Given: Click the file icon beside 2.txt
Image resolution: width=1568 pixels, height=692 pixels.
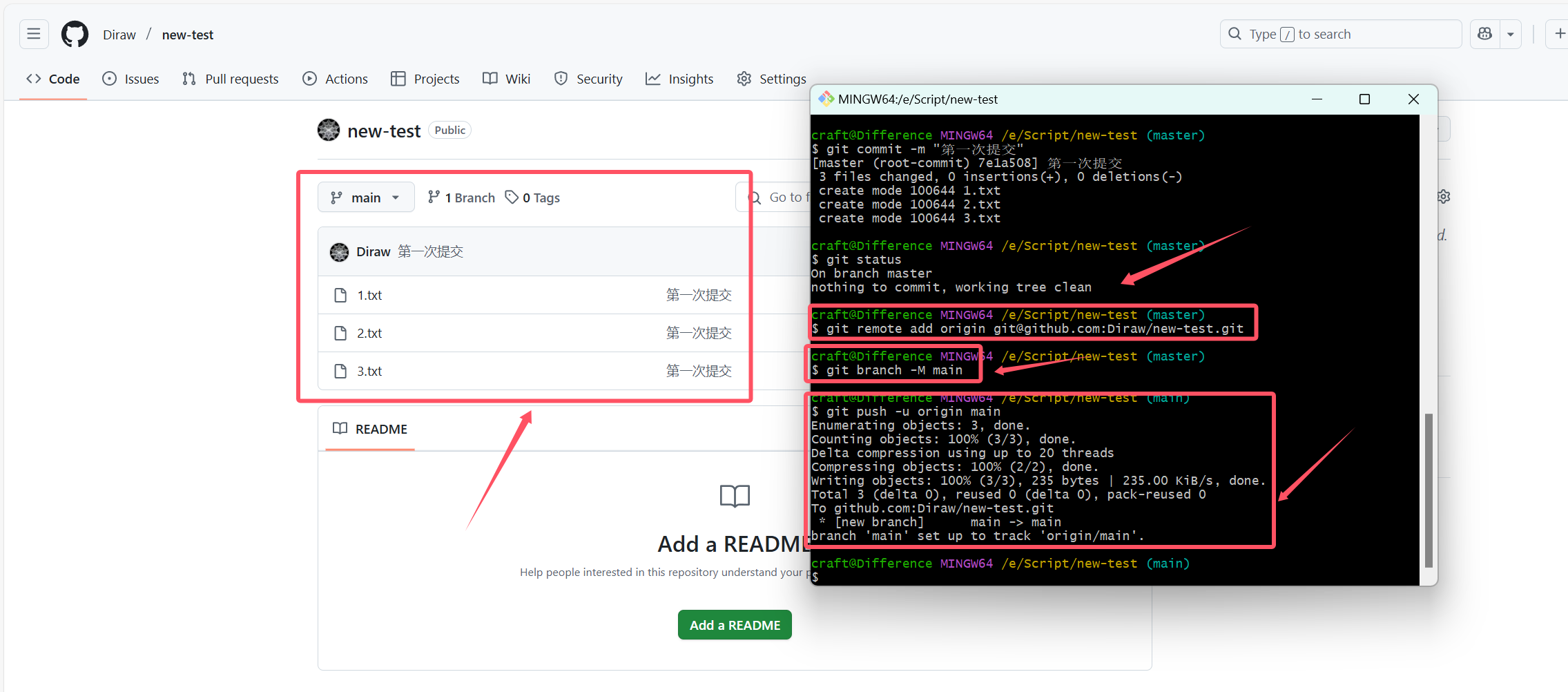Looking at the screenshot, I should 340,333.
